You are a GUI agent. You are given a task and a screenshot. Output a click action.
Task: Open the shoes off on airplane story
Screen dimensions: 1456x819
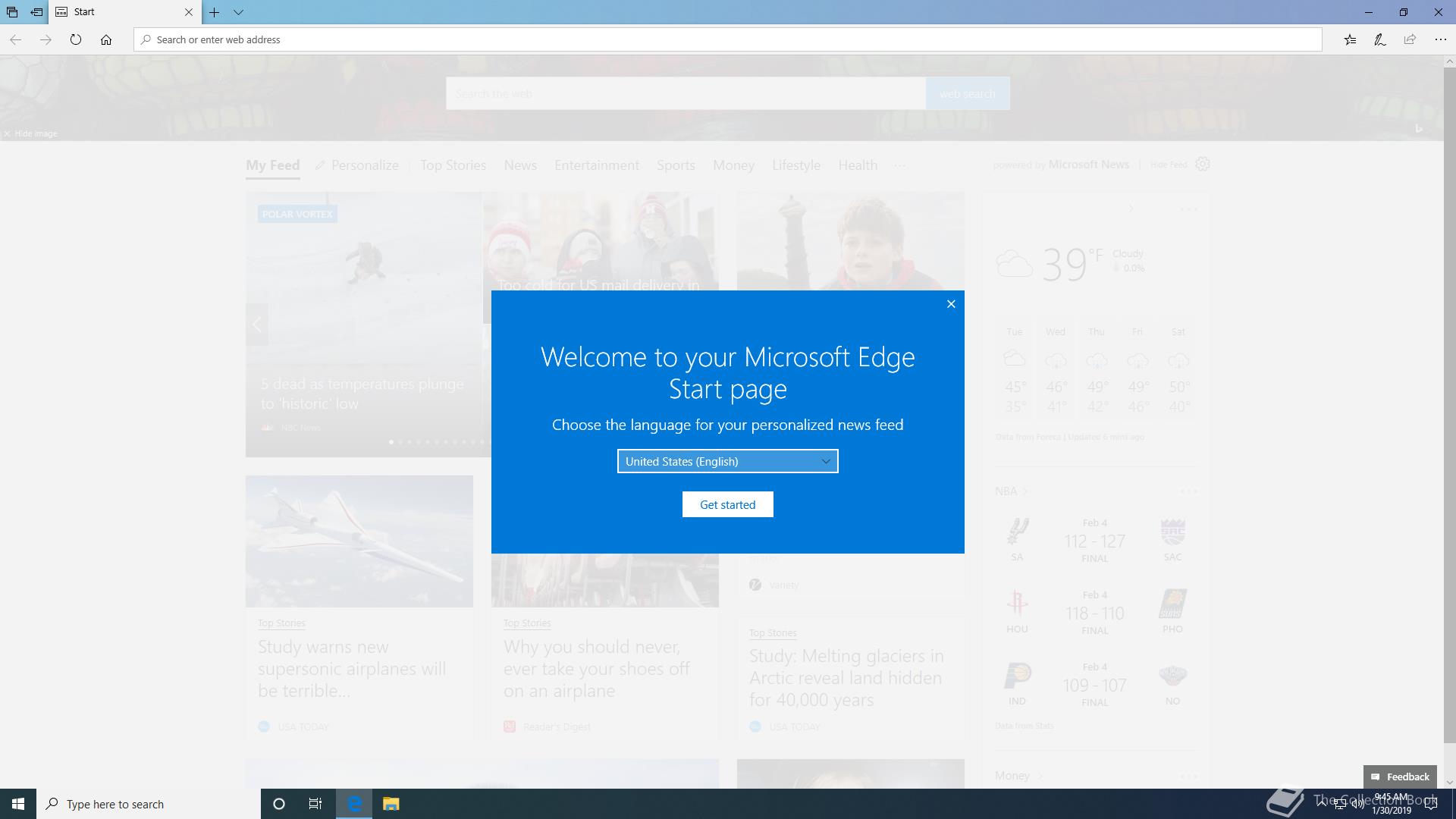click(x=597, y=669)
